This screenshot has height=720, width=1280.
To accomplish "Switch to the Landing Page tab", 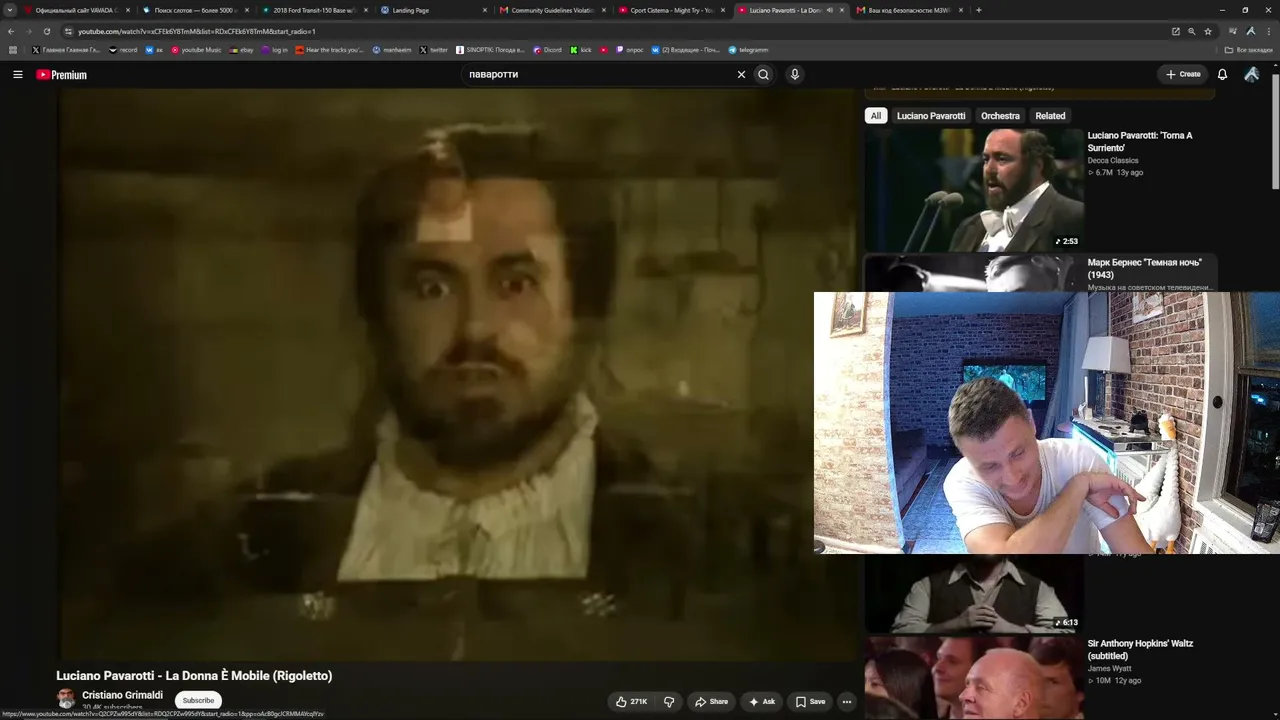I will [x=432, y=10].
